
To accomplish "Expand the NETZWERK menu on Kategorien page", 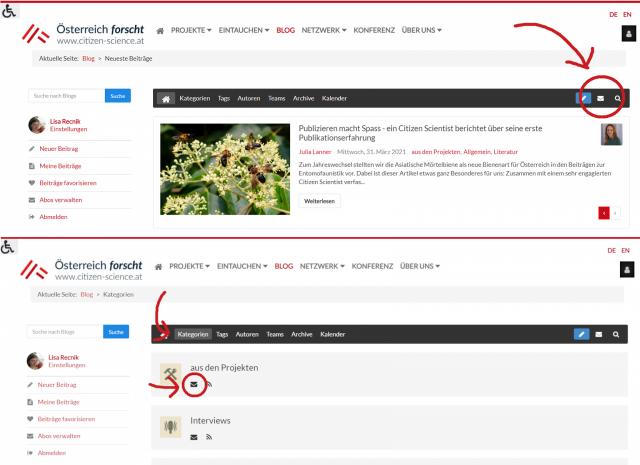I will (x=322, y=267).
